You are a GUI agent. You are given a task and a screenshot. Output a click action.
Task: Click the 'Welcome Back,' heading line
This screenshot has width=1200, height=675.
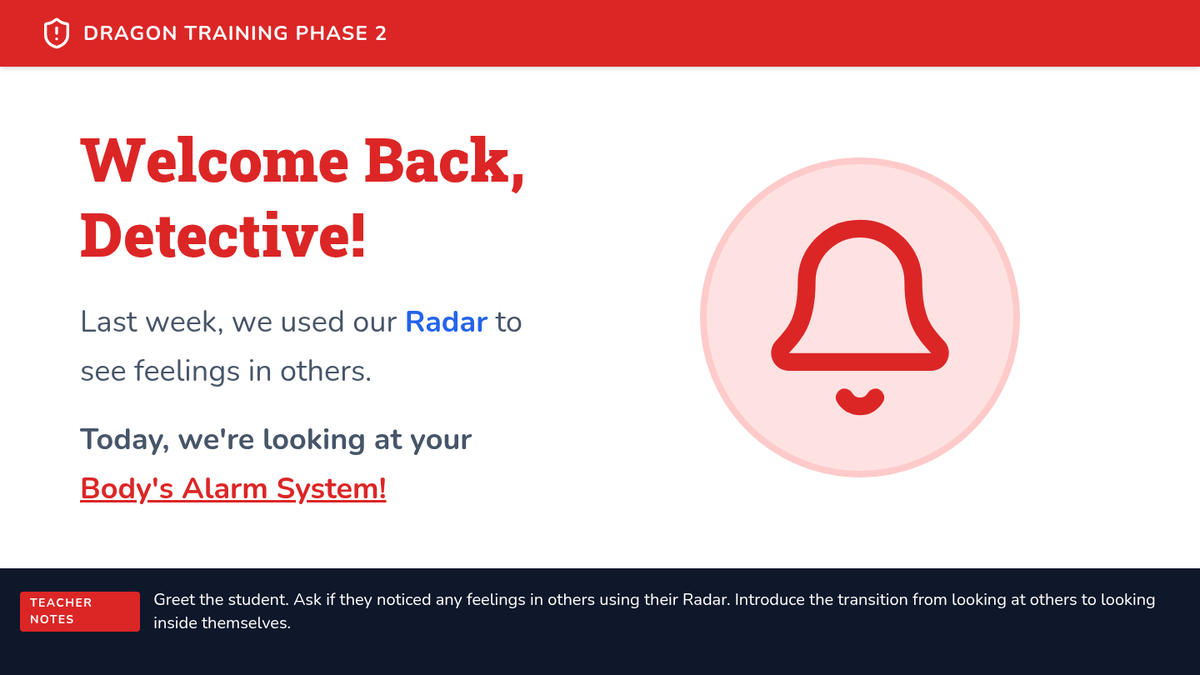click(302, 160)
